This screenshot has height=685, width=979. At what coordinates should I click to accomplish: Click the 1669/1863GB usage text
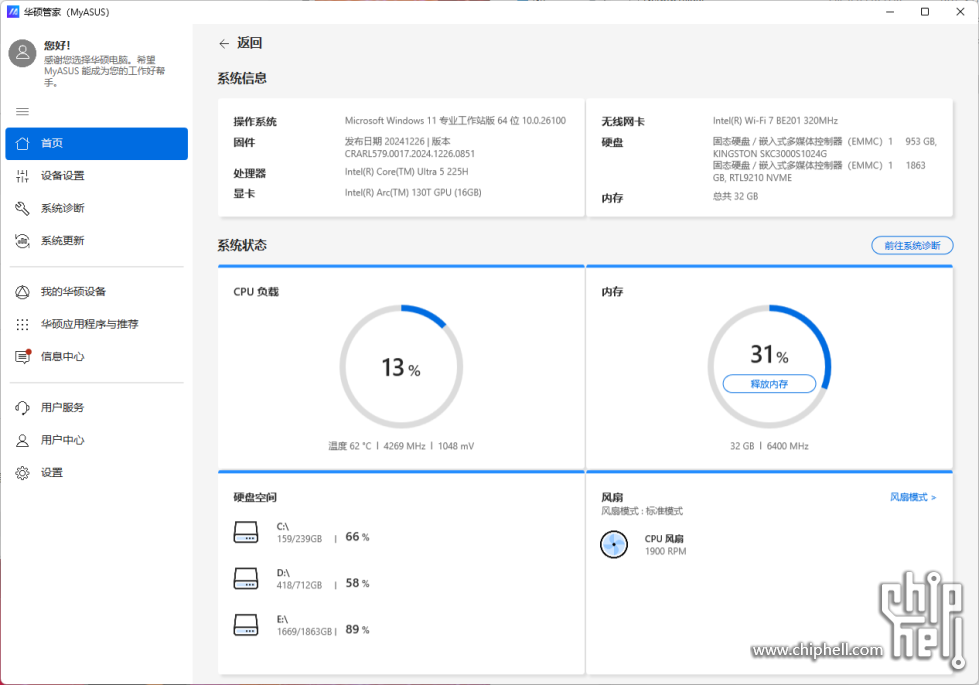305,631
